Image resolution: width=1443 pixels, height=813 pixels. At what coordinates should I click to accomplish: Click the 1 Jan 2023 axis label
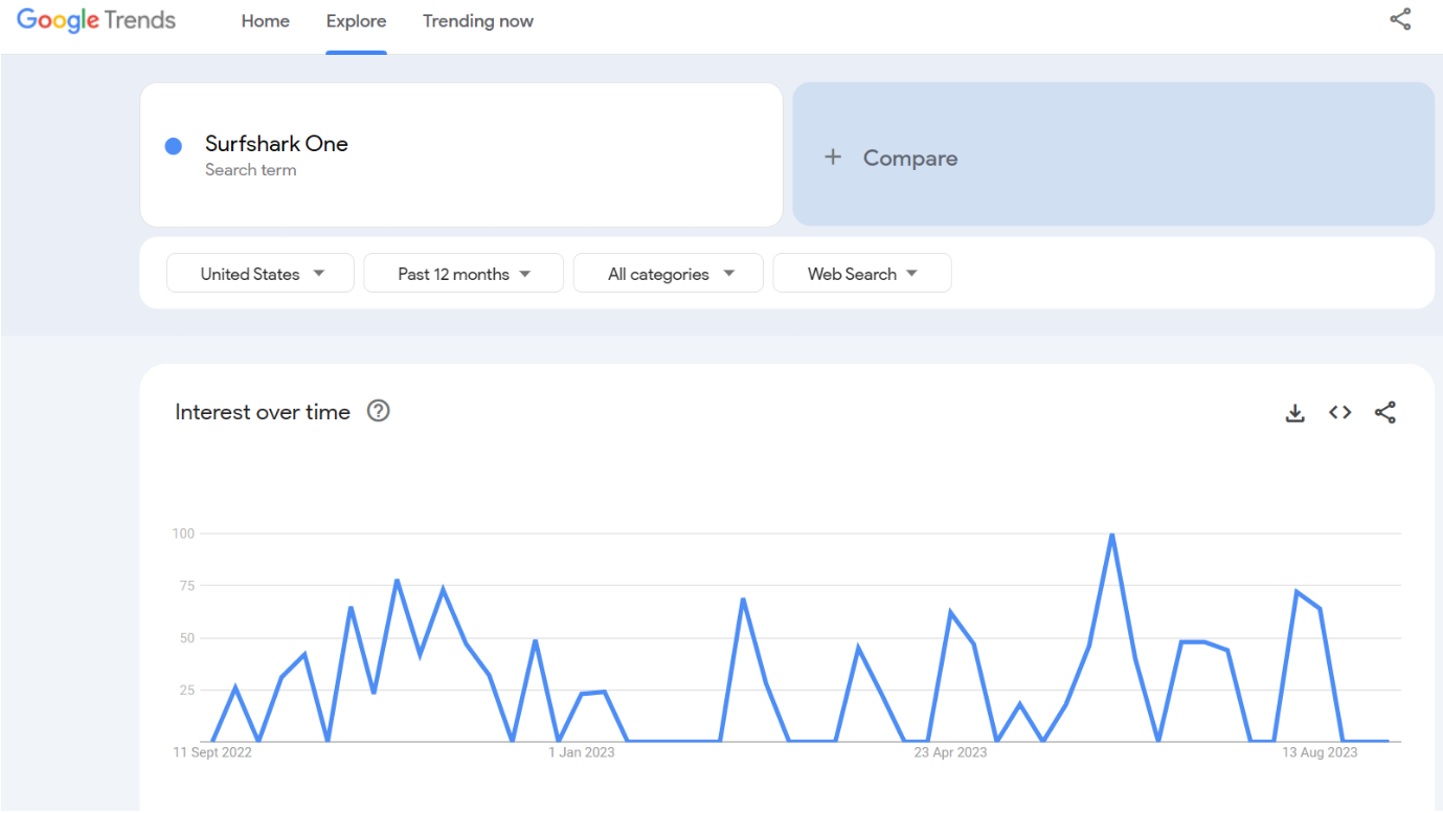[x=581, y=752]
